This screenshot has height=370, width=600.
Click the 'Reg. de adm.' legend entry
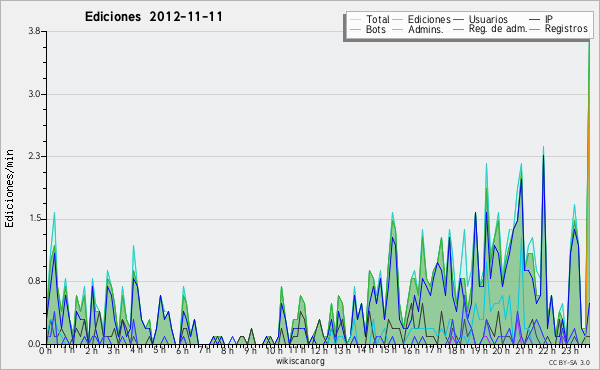click(498, 29)
